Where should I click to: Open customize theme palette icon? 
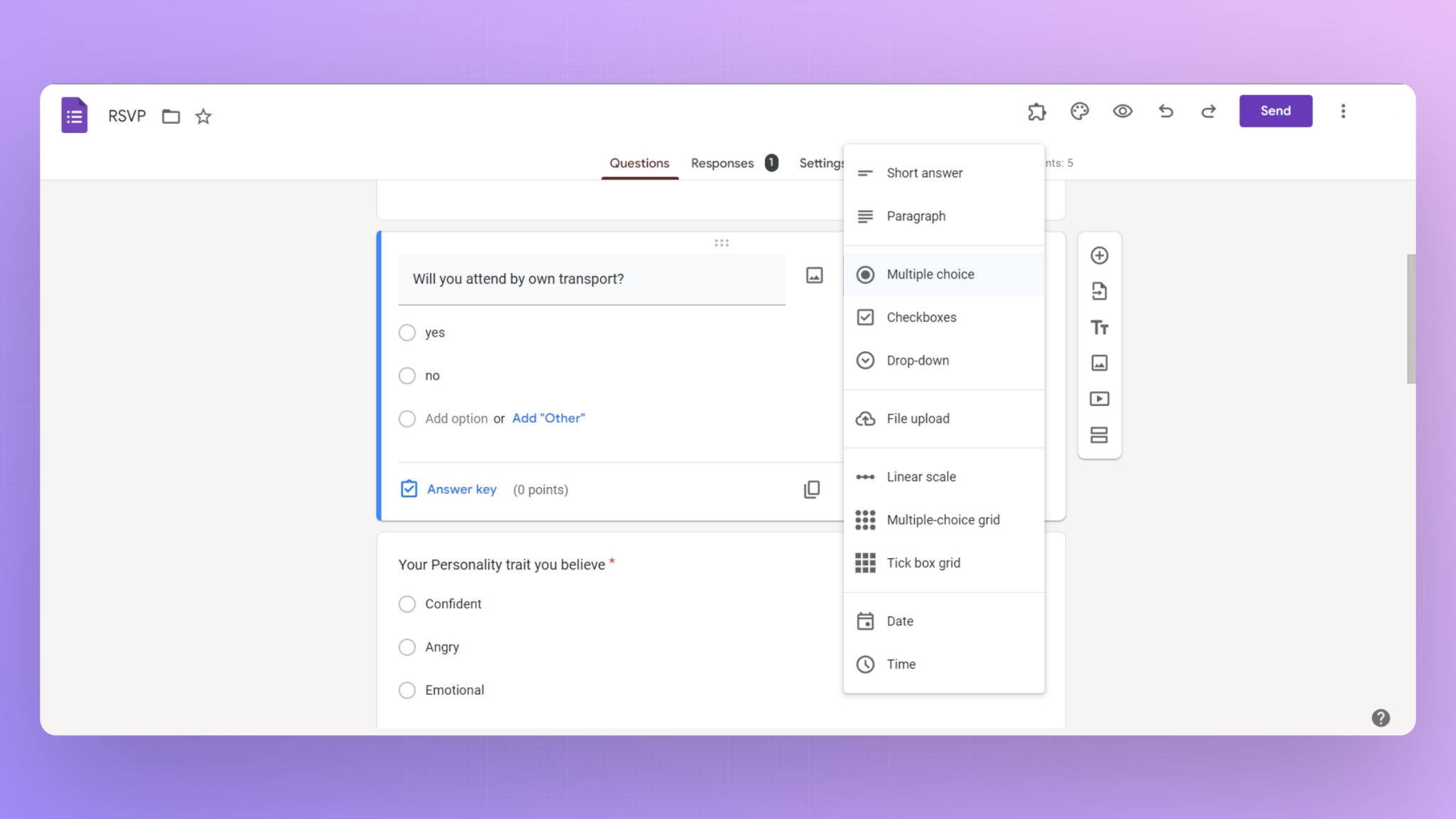point(1079,111)
